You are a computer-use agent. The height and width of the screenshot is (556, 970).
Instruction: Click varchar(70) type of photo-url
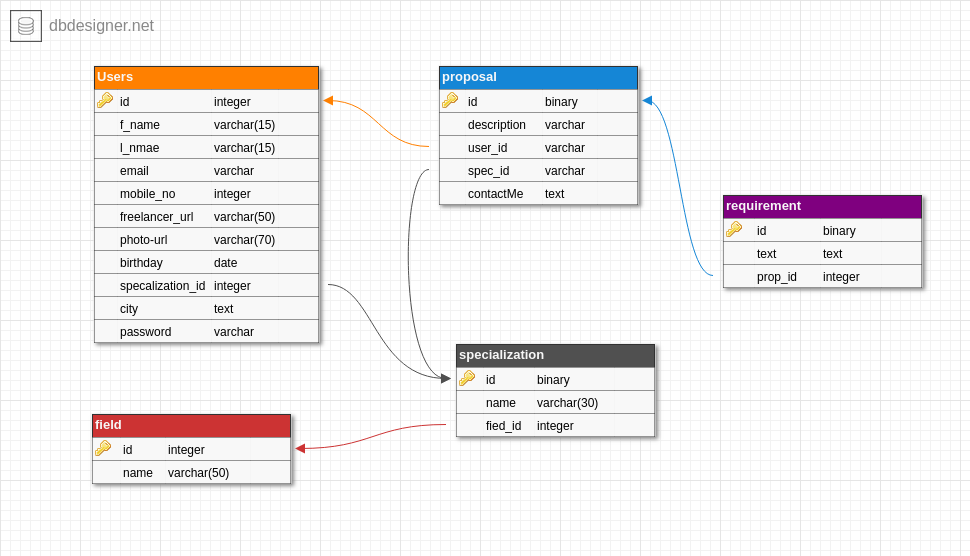[244, 239]
